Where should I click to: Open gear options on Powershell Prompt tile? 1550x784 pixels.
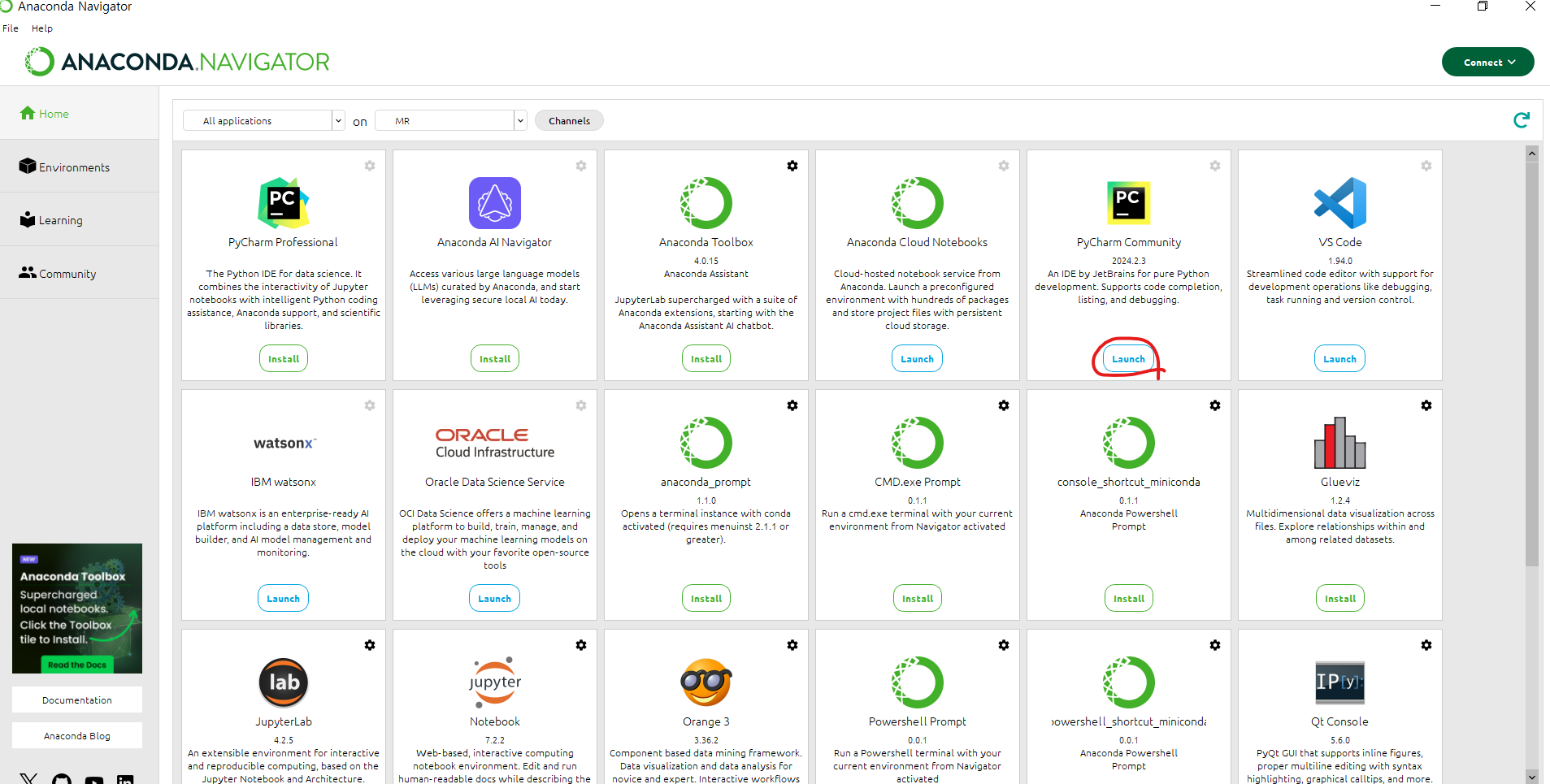tap(1003, 645)
